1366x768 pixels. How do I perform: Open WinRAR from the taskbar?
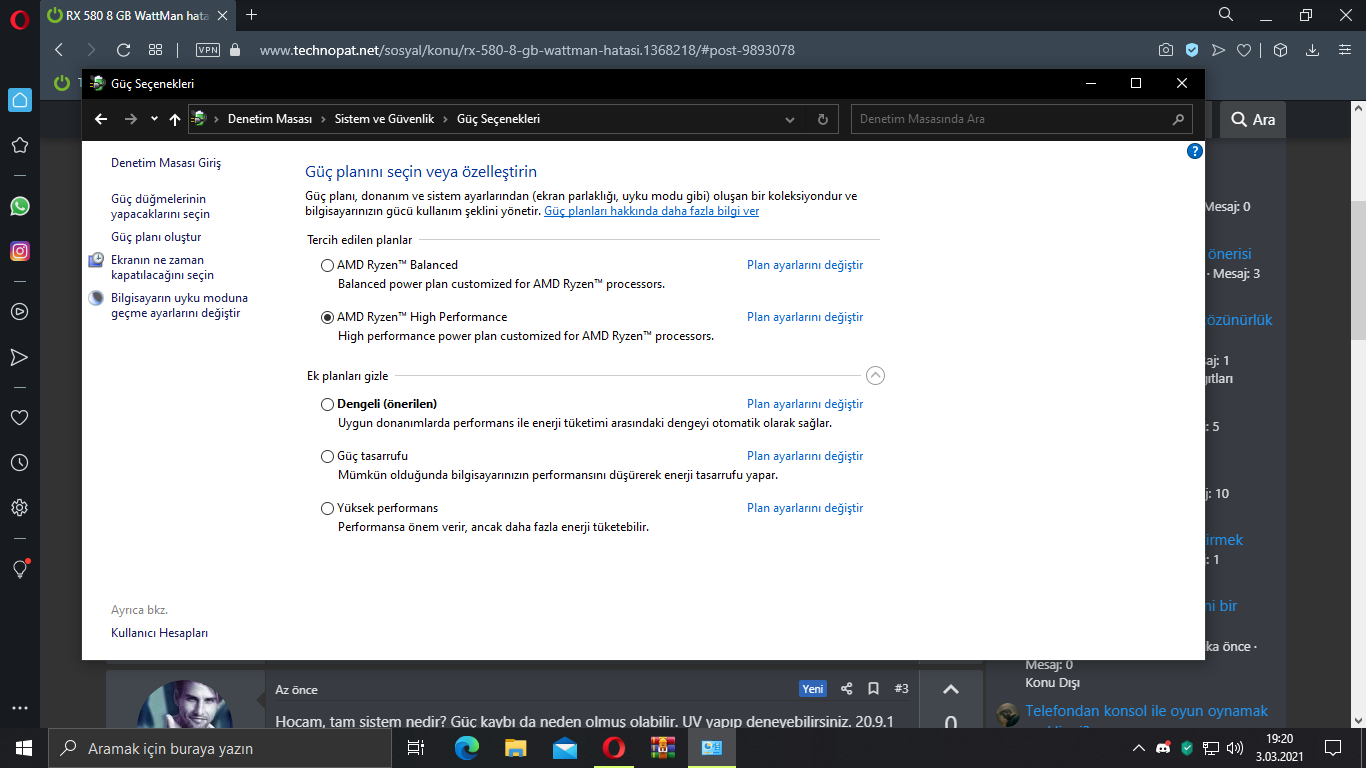663,748
